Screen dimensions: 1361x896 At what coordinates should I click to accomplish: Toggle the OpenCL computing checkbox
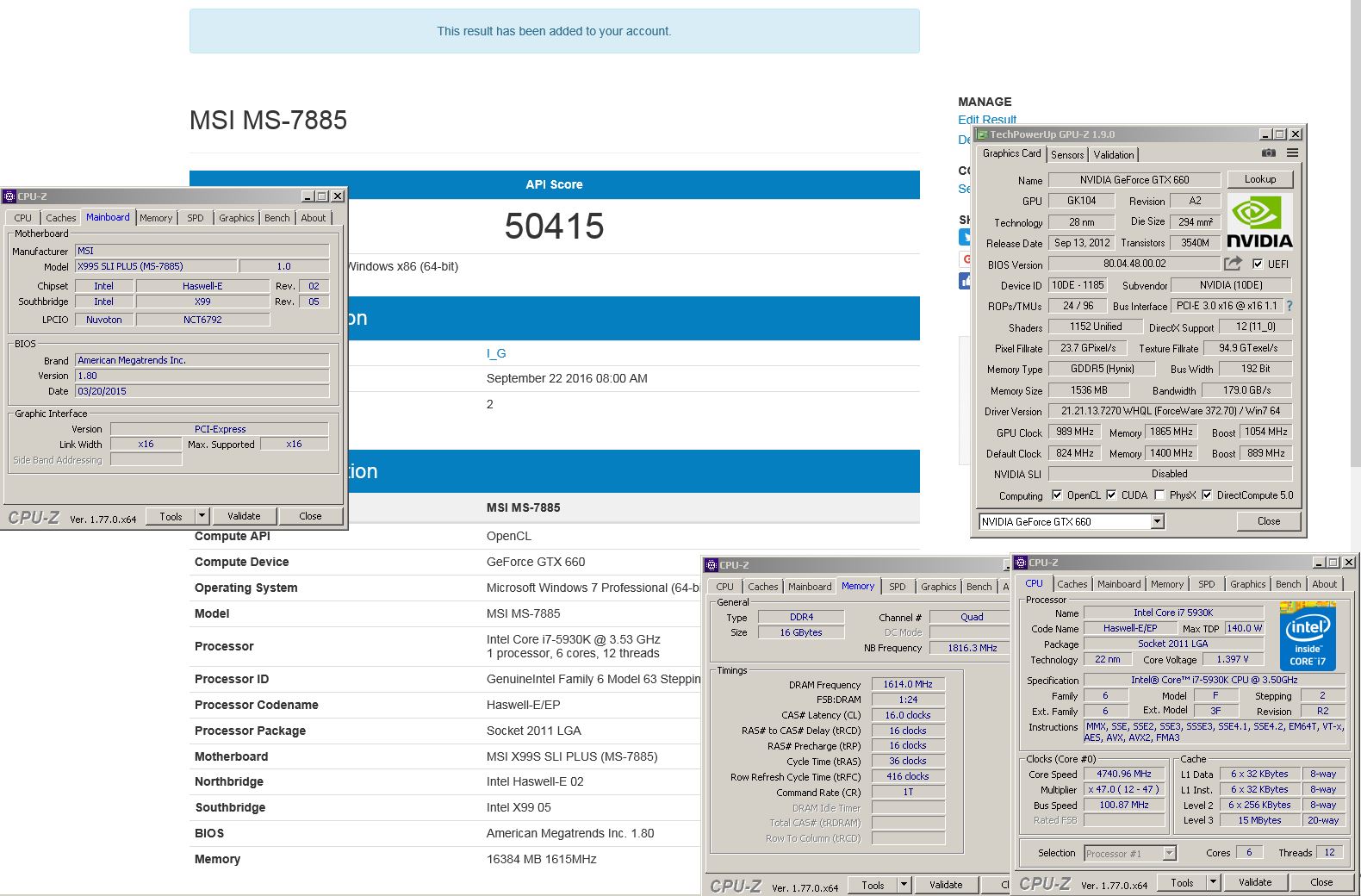pyautogui.click(x=1057, y=495)
